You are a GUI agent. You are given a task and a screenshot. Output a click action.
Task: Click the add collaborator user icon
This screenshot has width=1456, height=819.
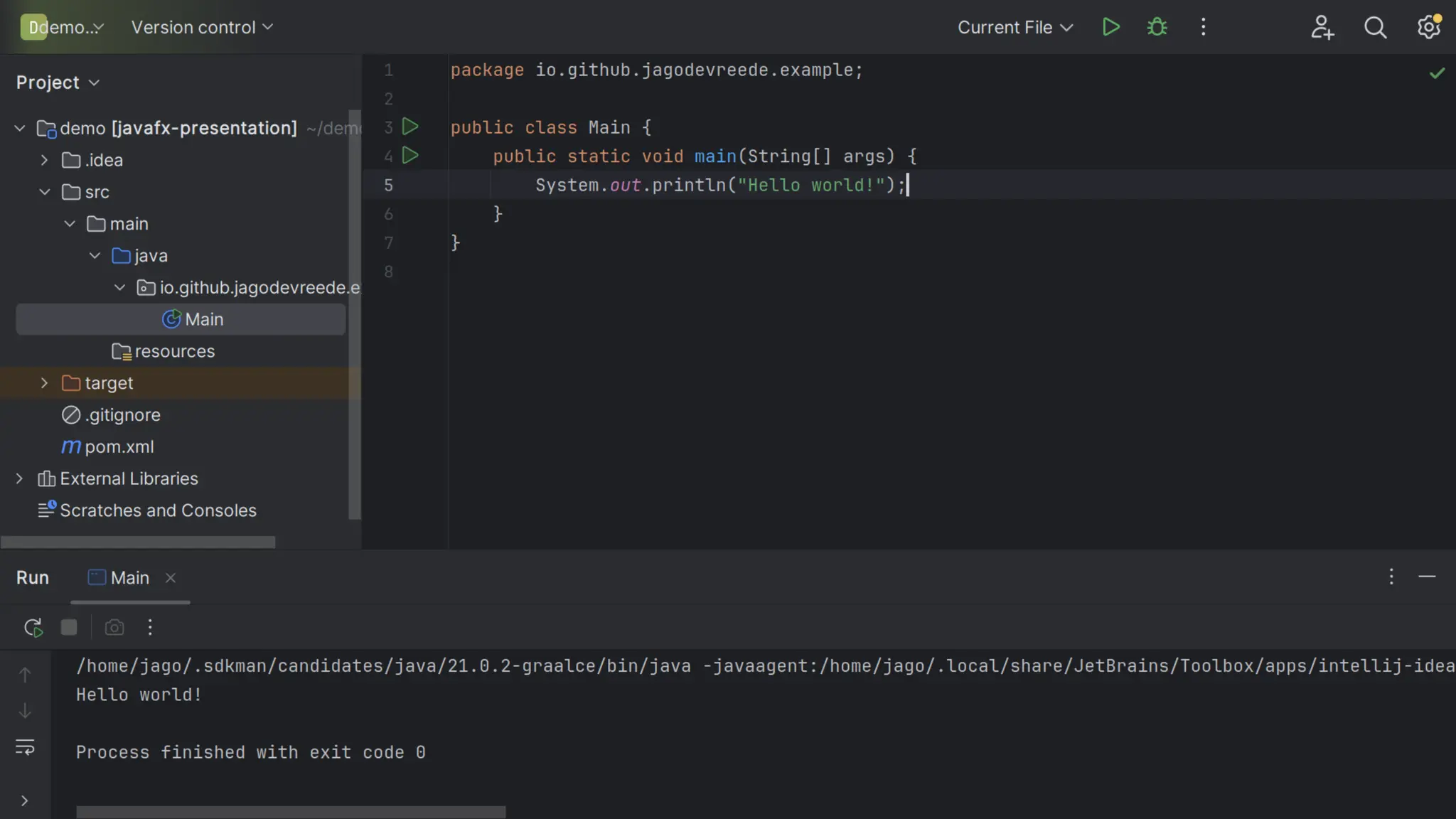point(1322,28)
